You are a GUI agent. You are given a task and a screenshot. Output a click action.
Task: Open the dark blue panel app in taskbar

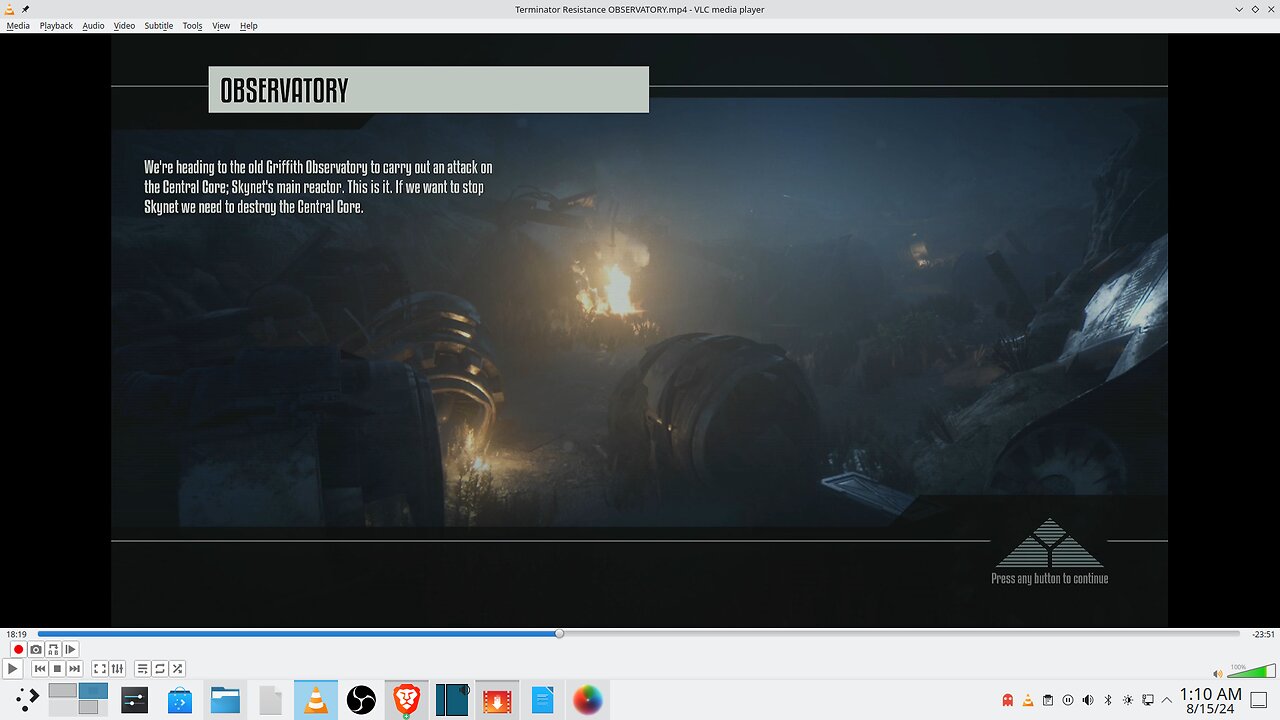[x=452, y=699]
